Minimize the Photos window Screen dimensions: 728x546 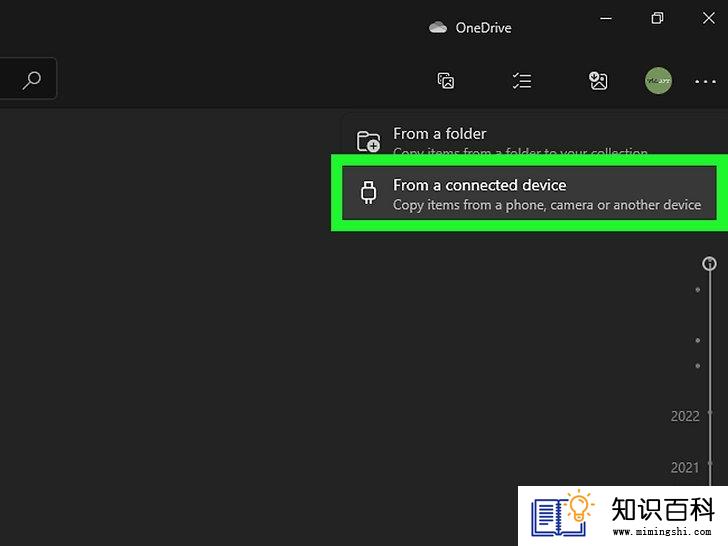coord(606,19)
